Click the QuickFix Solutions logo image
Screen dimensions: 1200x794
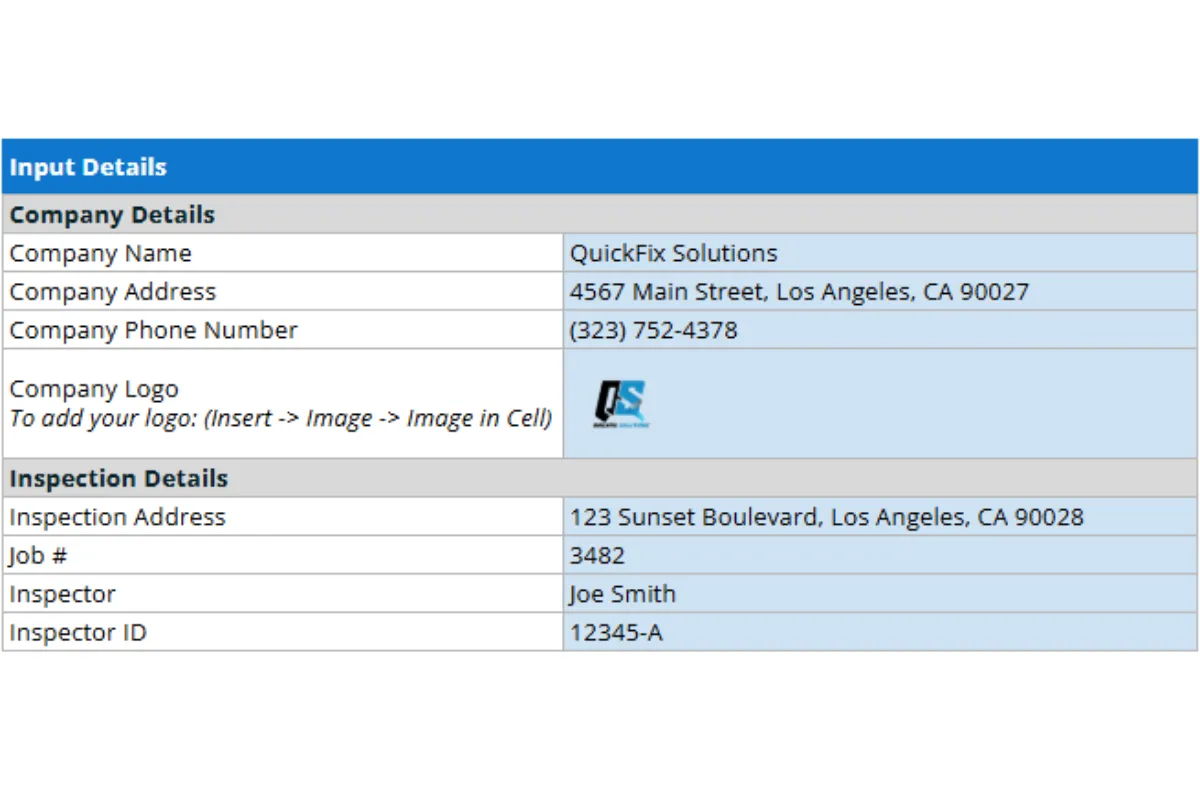[x=620, y=404]
